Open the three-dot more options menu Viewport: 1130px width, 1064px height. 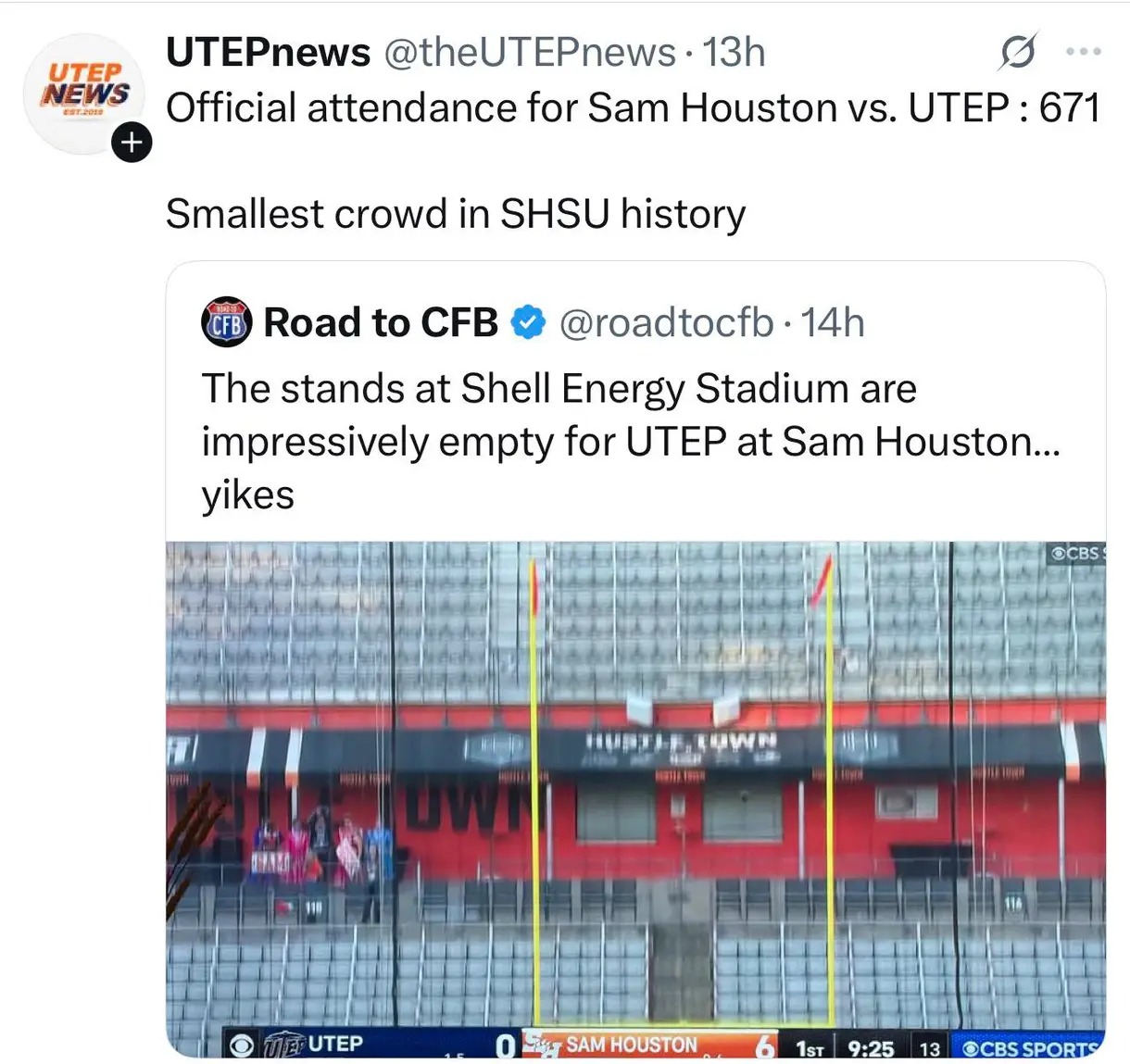pos(1083,52)
